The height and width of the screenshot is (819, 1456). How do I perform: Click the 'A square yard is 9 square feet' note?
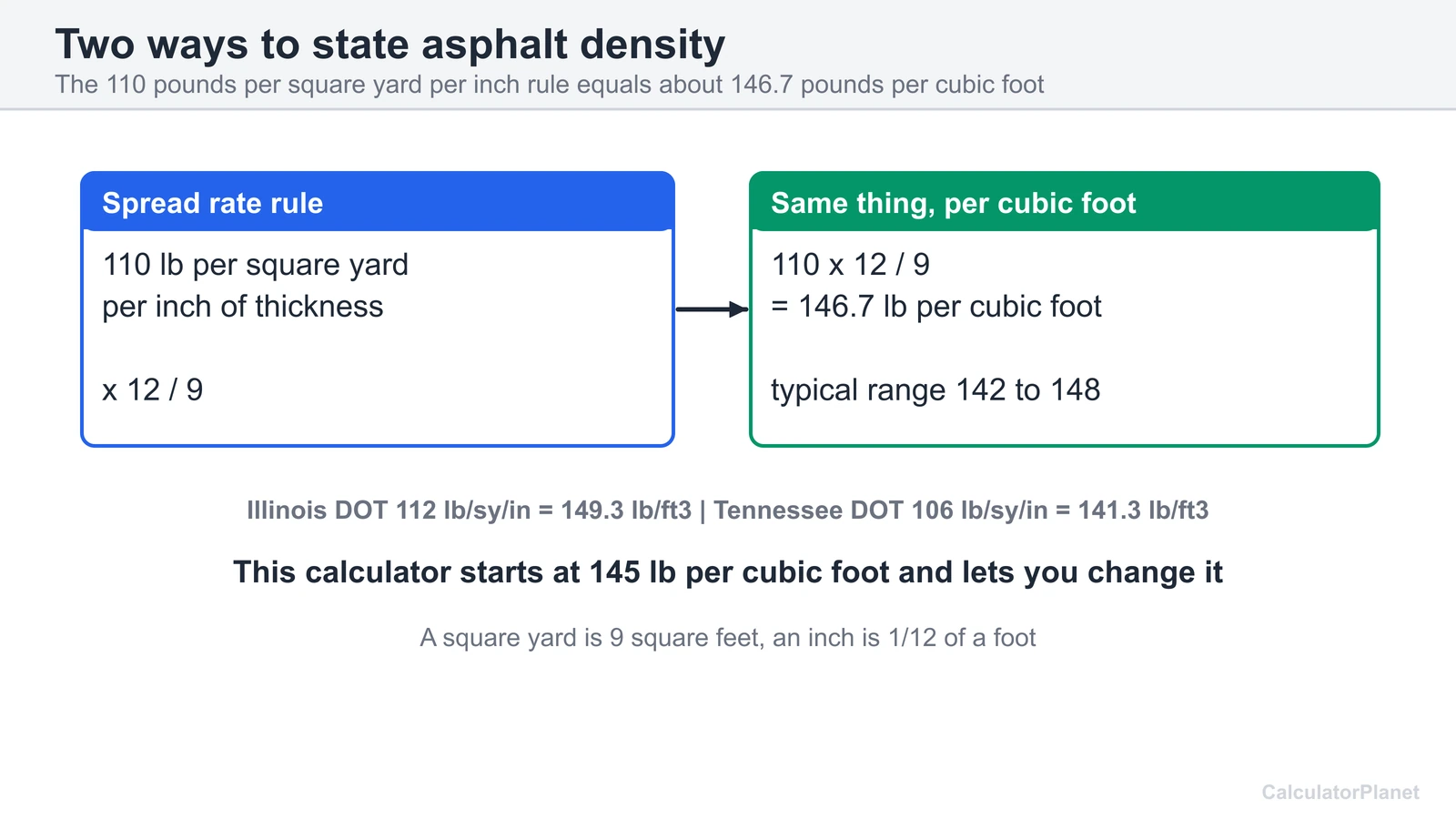click(x=728, y=638)
